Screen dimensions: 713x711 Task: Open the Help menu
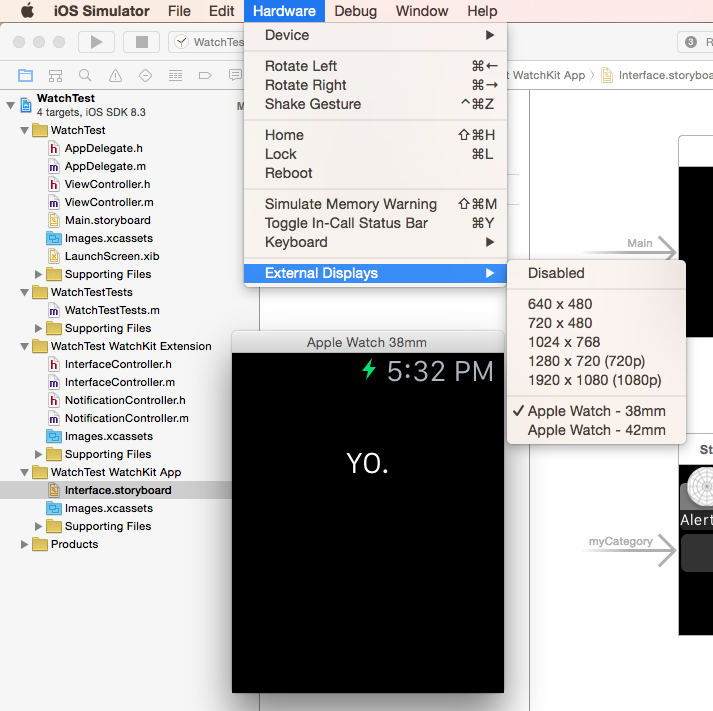point(482,11)
